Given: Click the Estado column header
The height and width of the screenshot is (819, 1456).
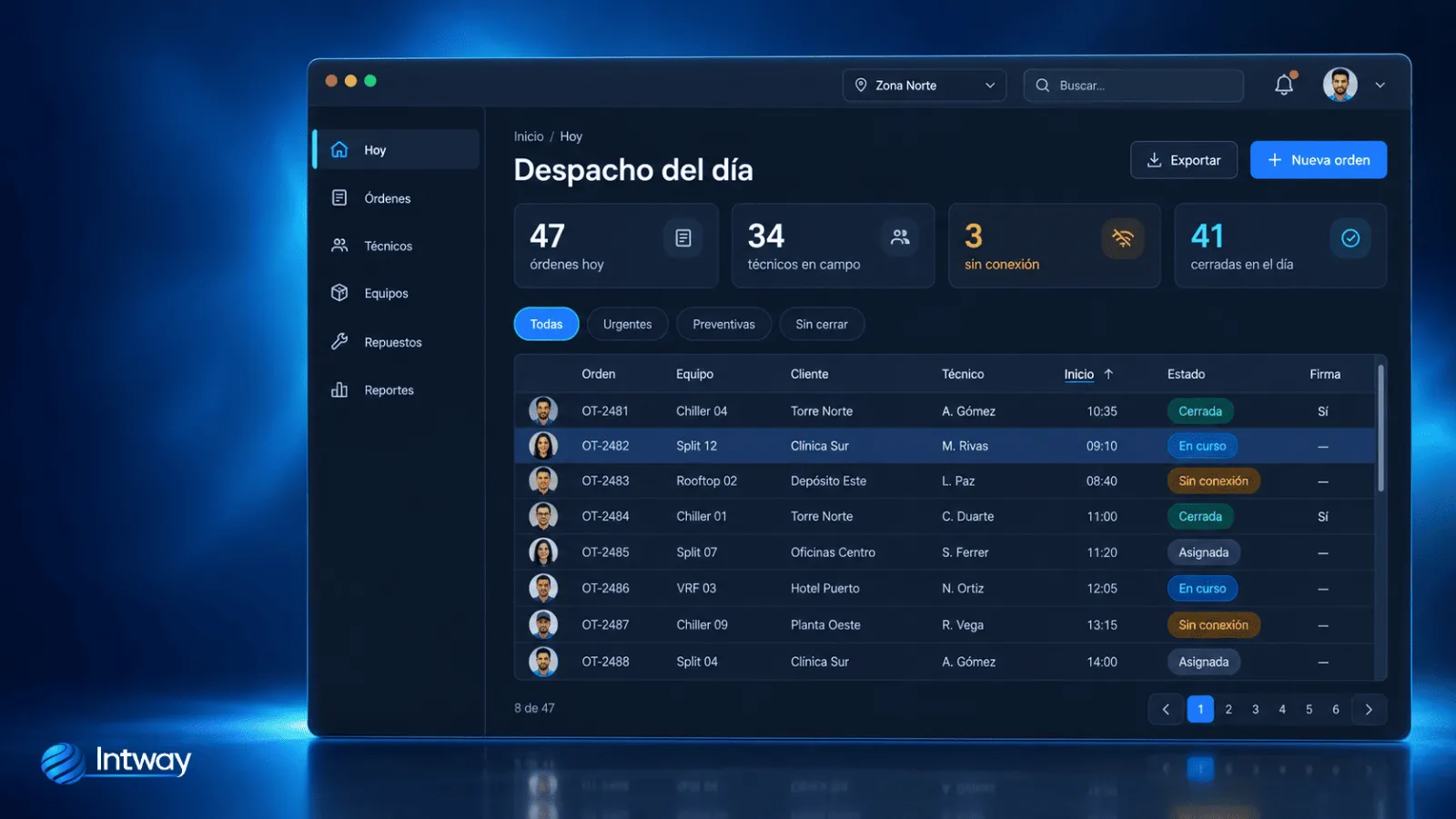Looking at the screenshot, I should click(x=1186, y=374).
